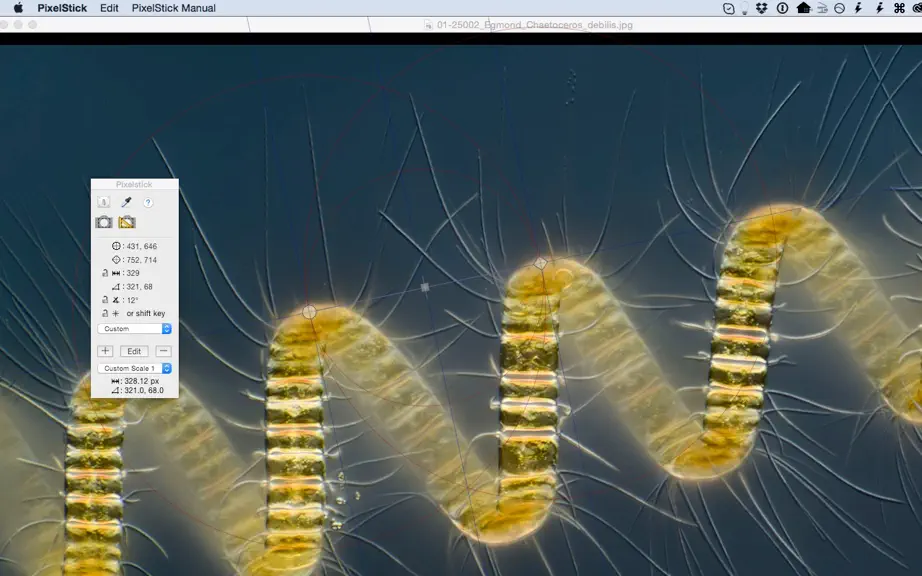The width and height of the screenshot is (922, 576).
Task: Open the PixelStick help question mark
Action: point(148,202)
